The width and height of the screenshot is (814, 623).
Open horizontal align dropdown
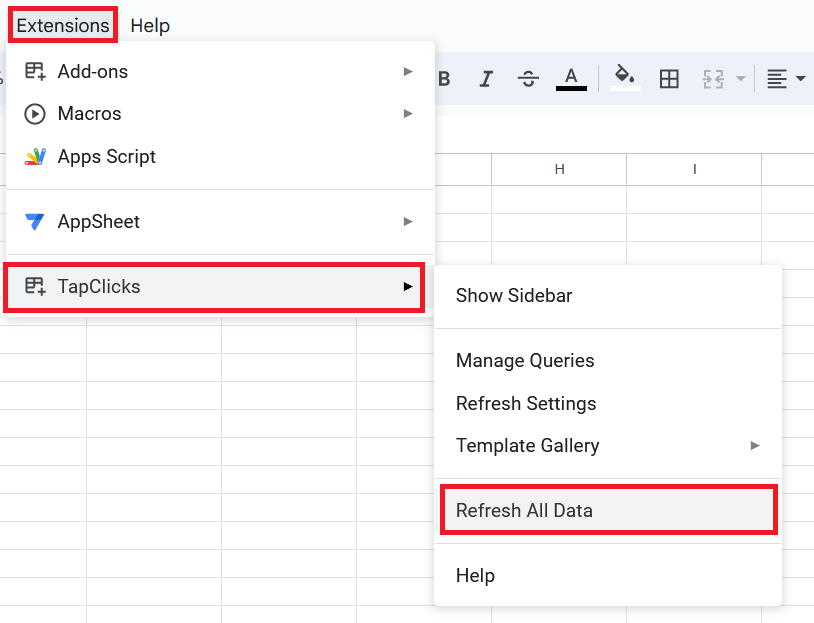tap(786, 79)
